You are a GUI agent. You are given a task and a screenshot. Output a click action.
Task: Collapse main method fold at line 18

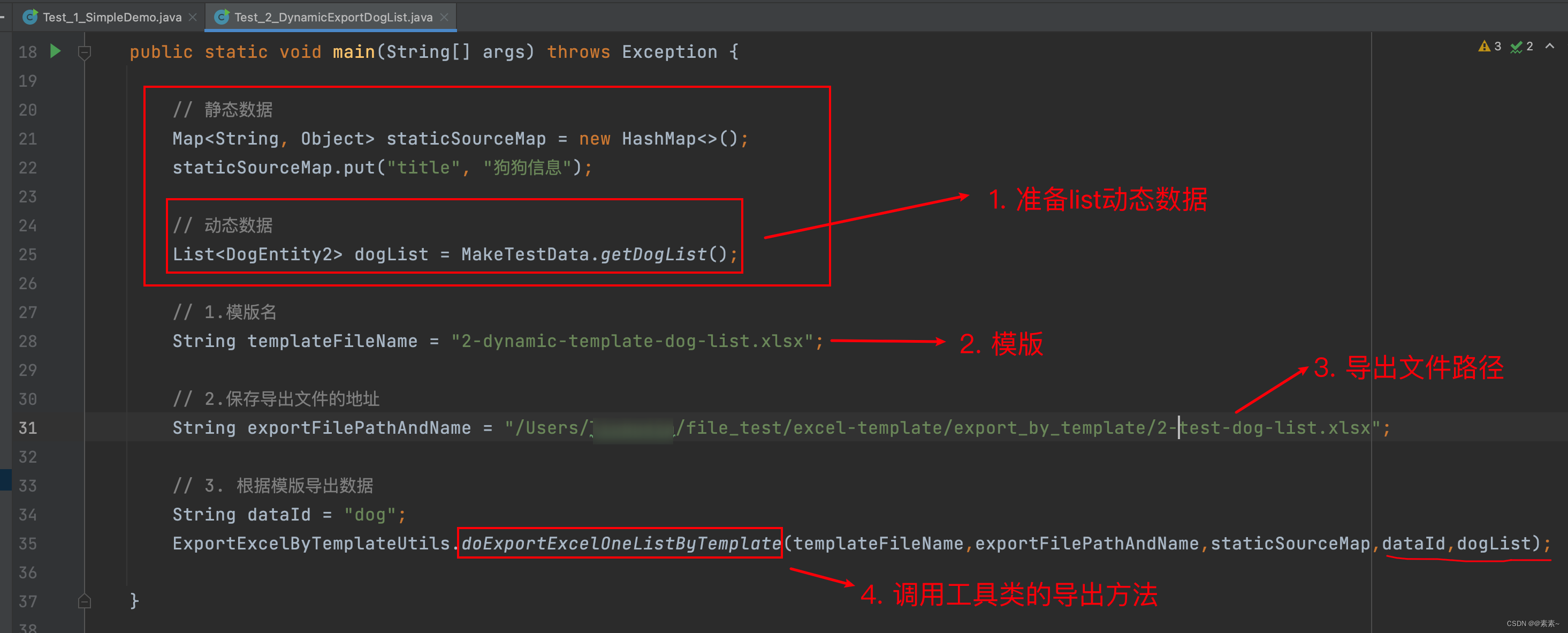pos(85,52)
